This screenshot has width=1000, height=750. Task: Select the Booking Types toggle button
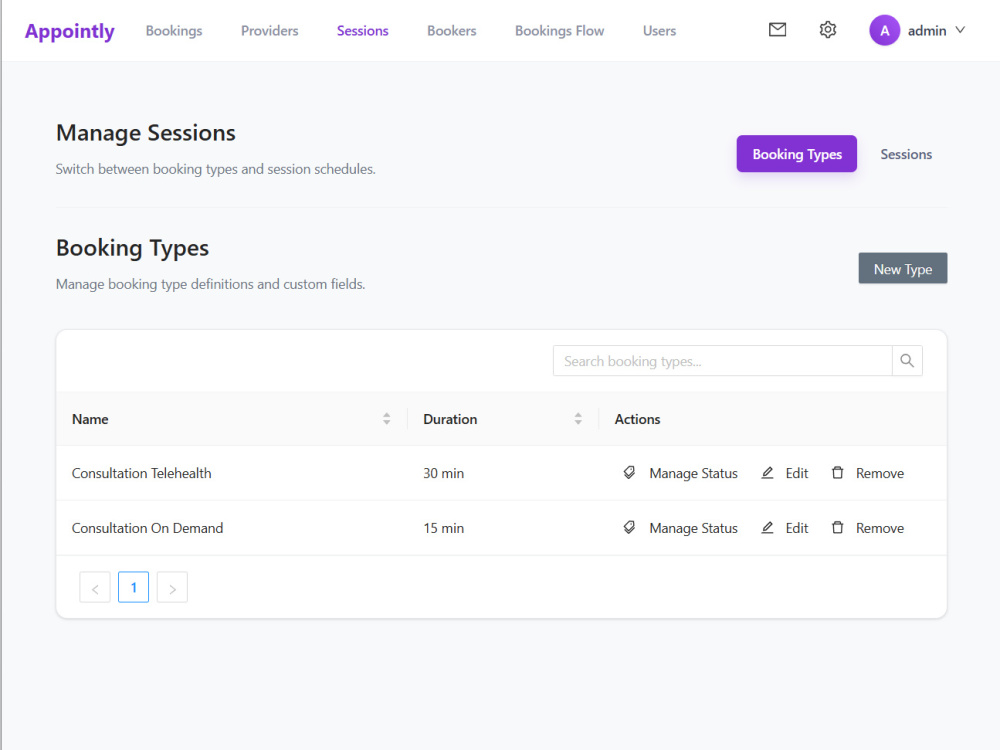[797, 154]
